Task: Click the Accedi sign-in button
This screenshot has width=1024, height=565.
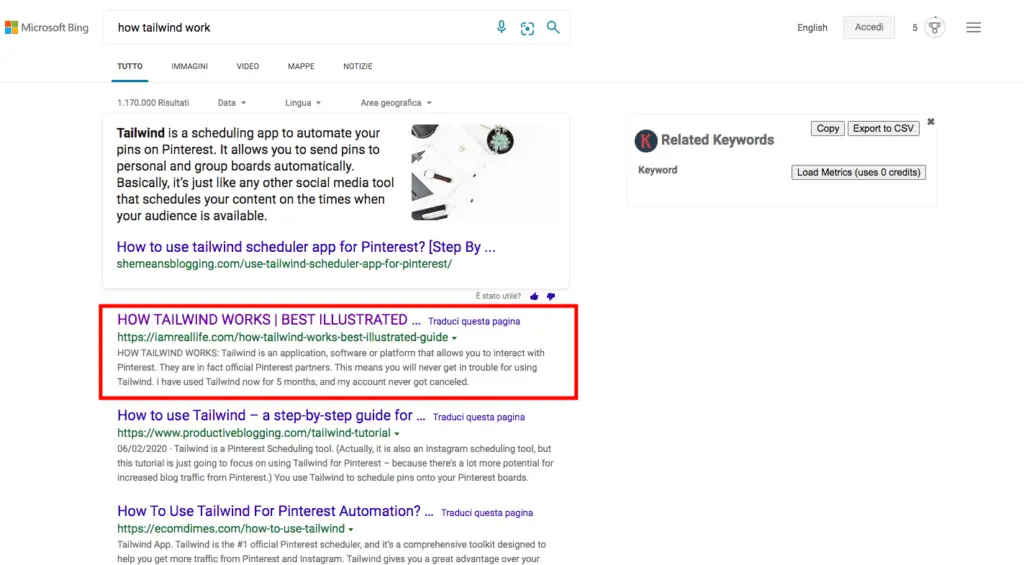Action: 869,27
